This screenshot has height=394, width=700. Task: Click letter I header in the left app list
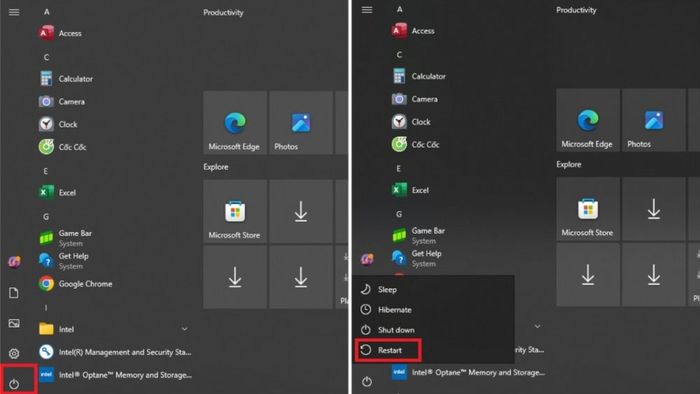pyautogui.click(x=46, y=308)
